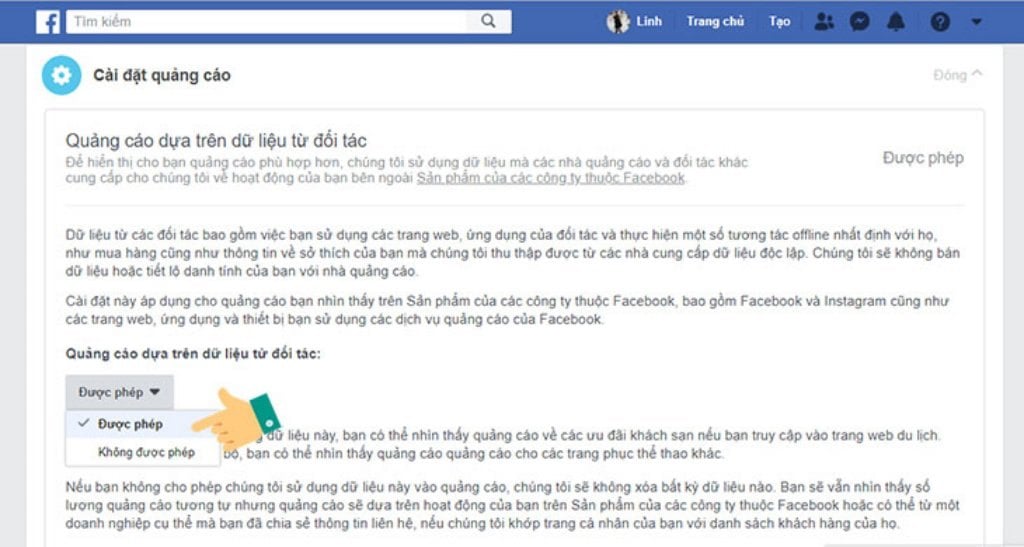The width and height of the screenshot is (1024, 547).
Task: Click the Được phép status on the right
Action: click(923, 158)
